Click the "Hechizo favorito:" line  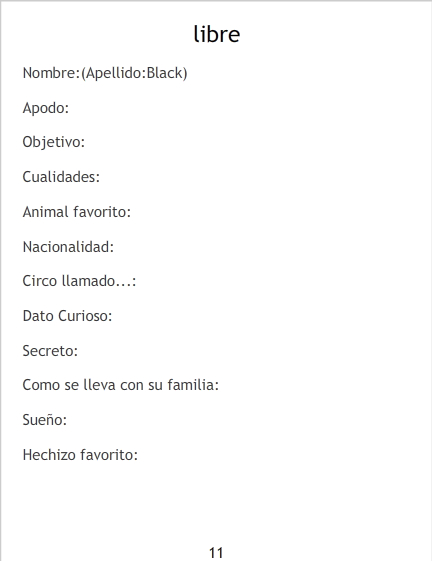80,455
